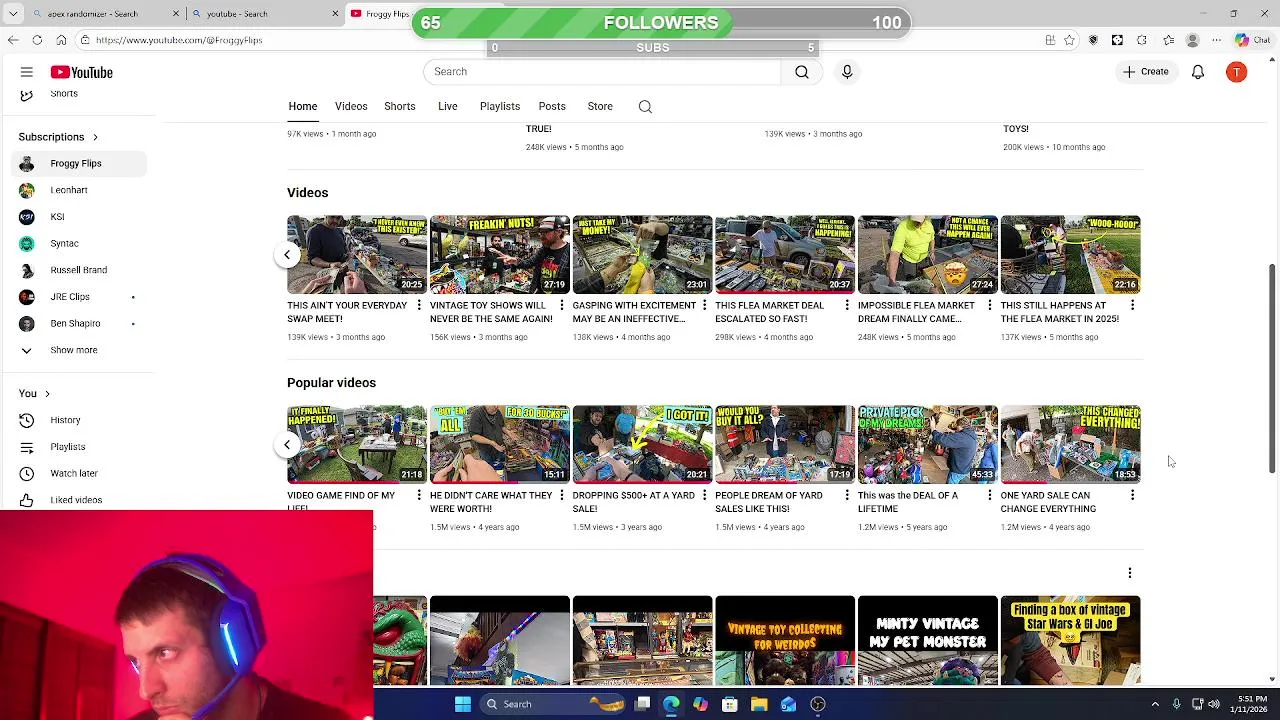The image size is (1280, 720).
Task: Click the search magnifier button
Action: coord(802,72)
